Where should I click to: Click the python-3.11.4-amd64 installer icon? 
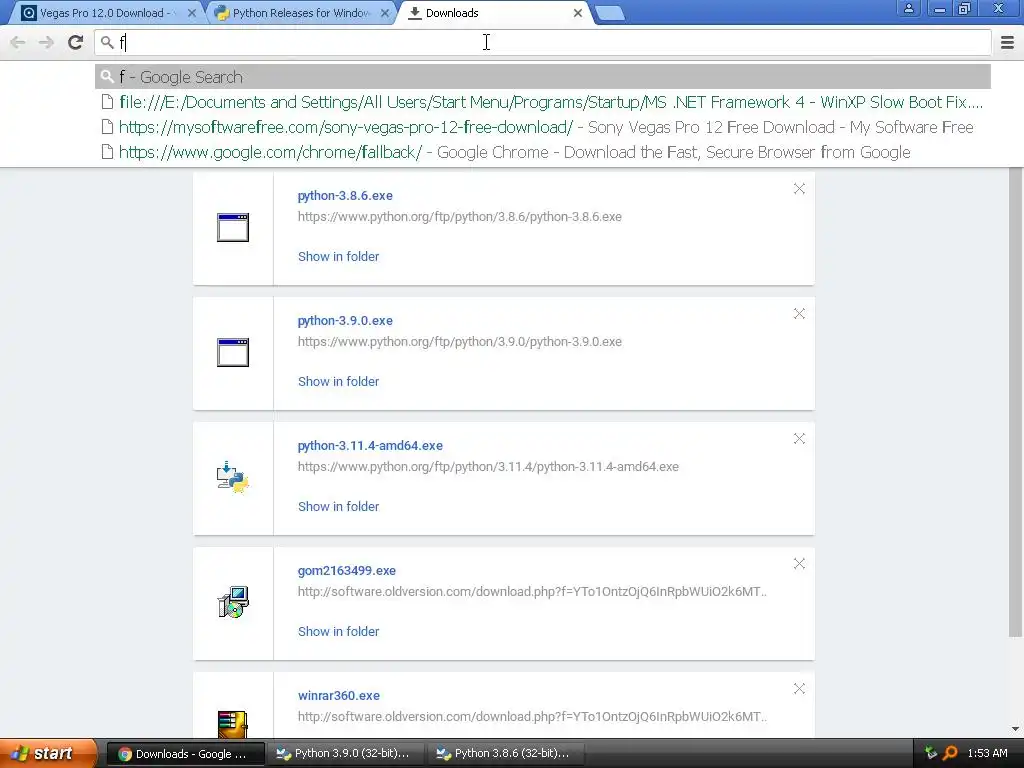click(233, 477)
